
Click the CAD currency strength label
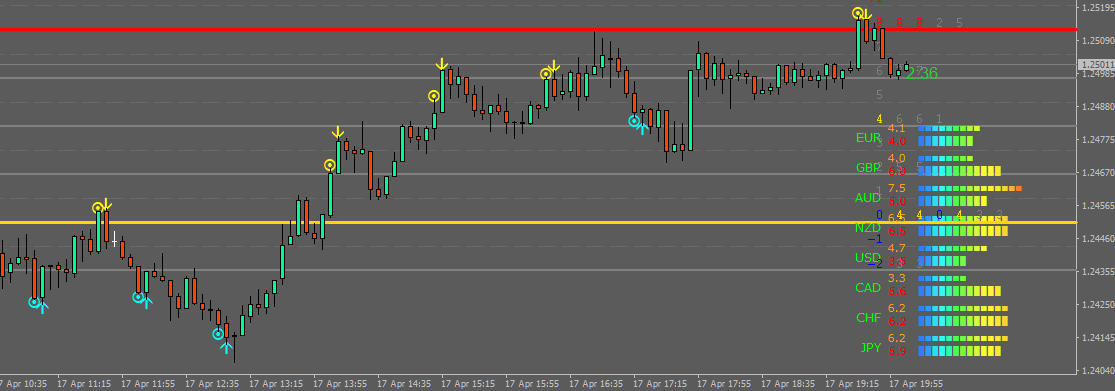[869, 288]
